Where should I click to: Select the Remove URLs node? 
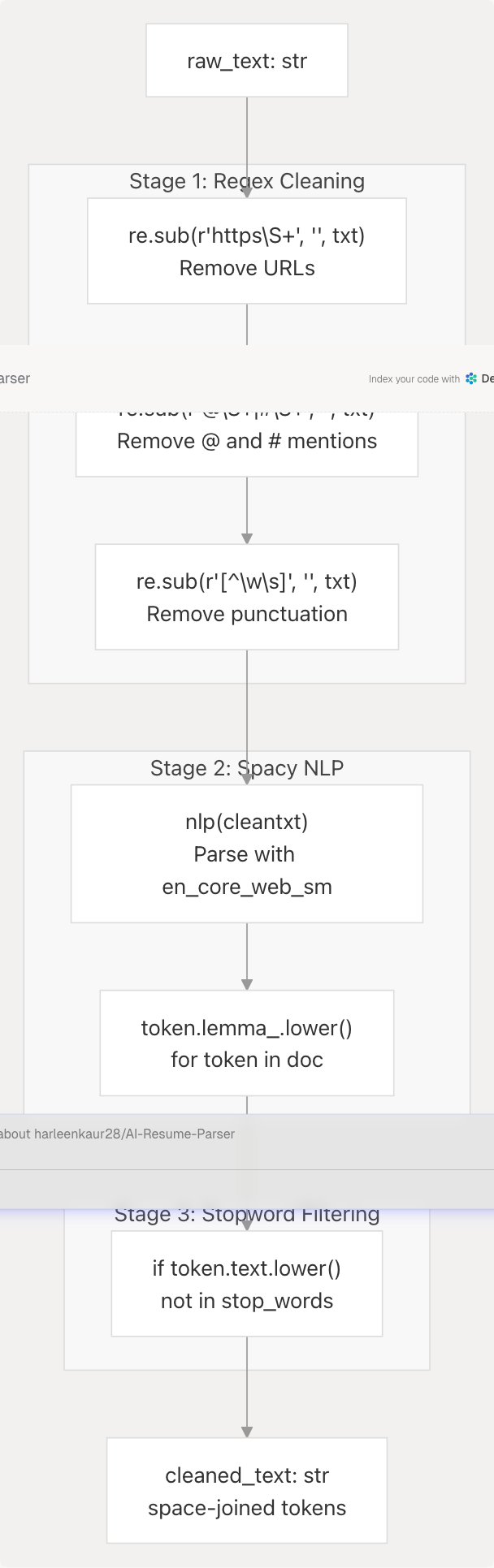tap(247, 252)
